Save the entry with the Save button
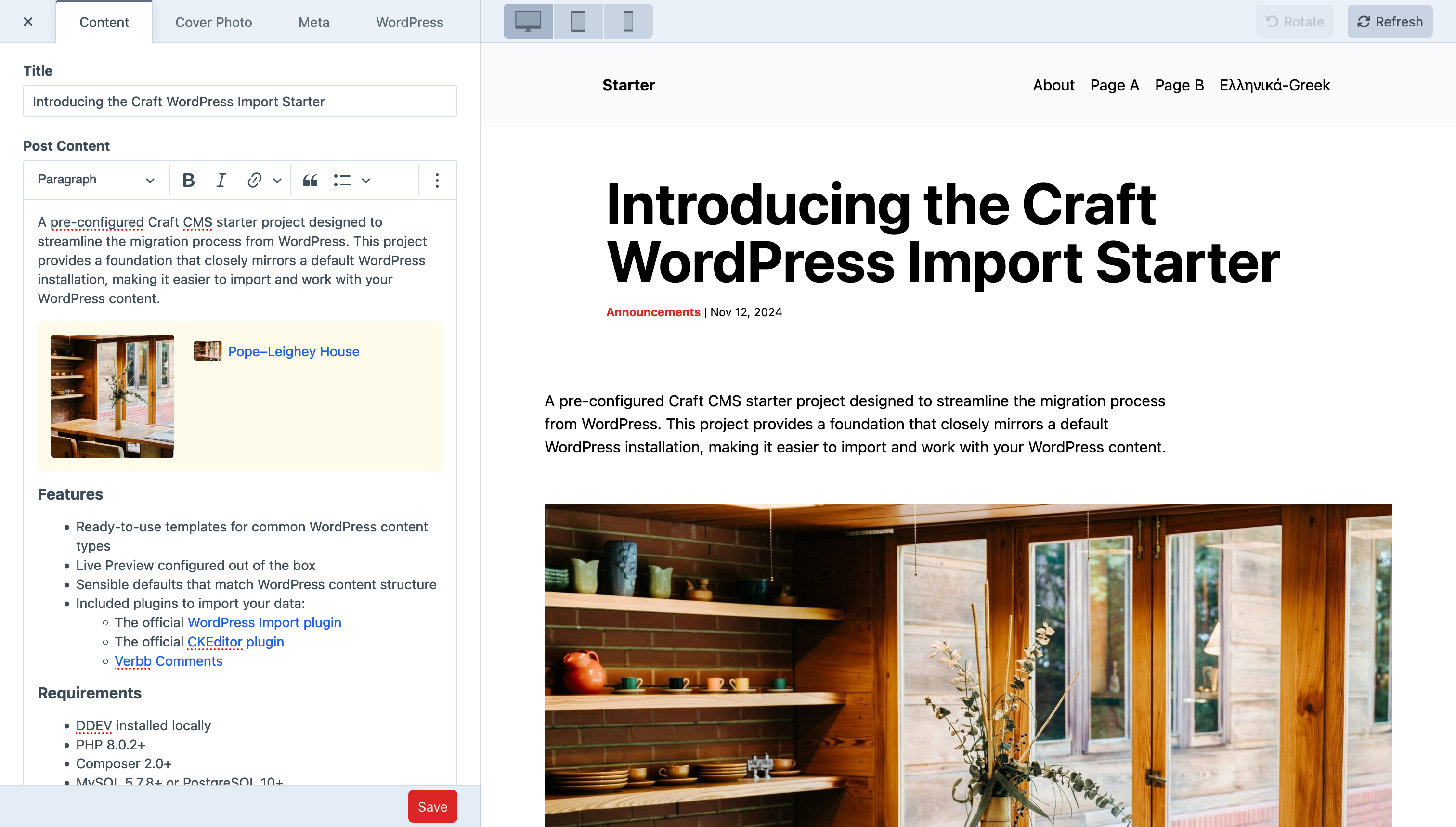Viewport: 1456px width, 827px height. (432, 806)
